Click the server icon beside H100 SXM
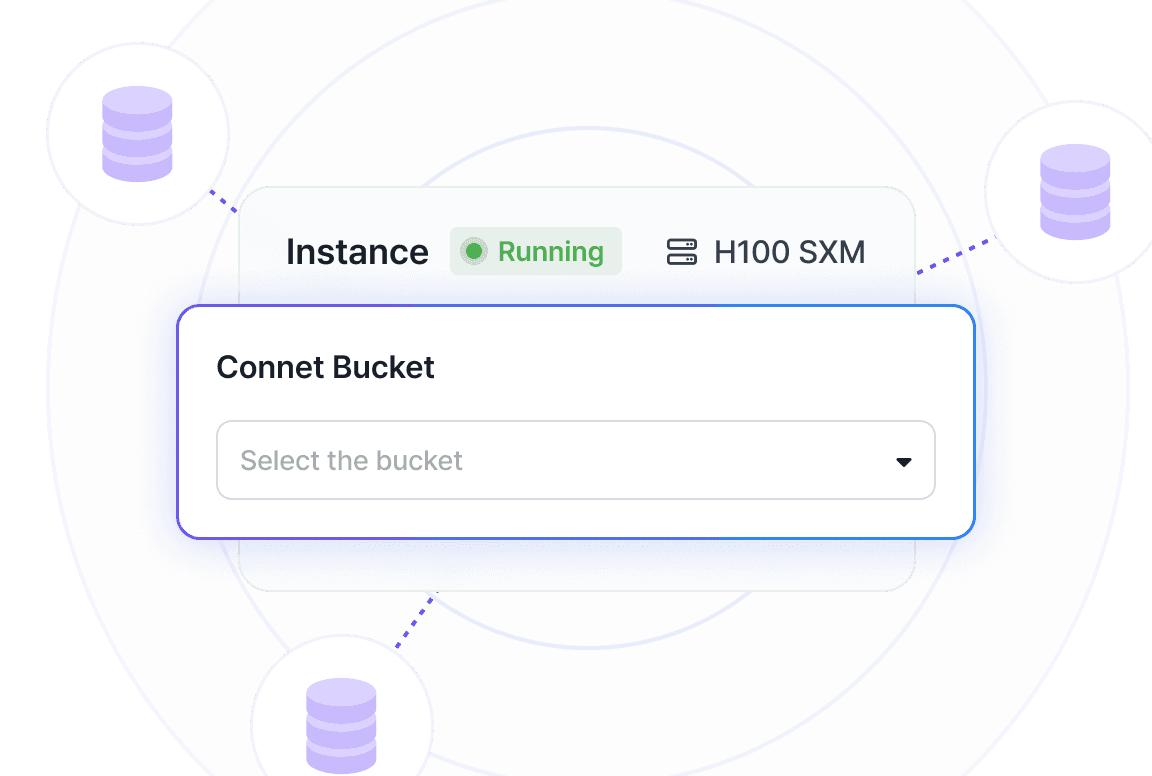1152x776 pixels. pyautogui.click(x=681, y=251)
